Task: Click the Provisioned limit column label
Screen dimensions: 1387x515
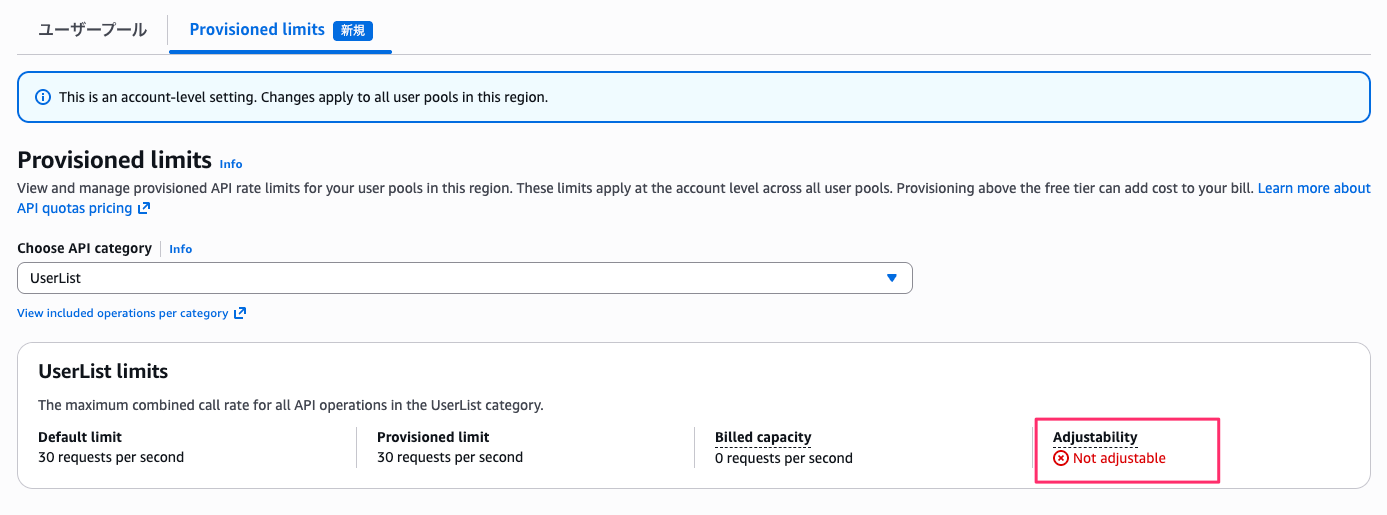Action: coord(433,437)
